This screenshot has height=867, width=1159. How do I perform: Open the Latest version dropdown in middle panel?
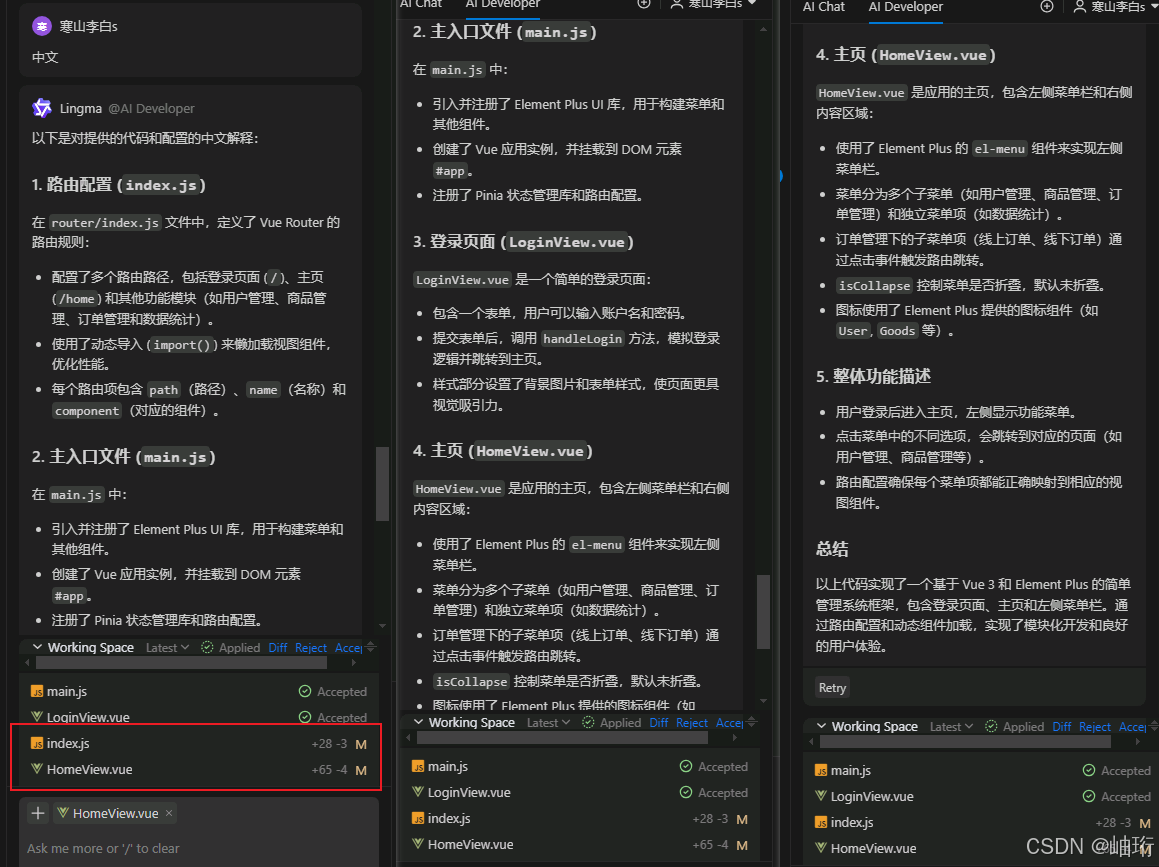click(548, 722)
